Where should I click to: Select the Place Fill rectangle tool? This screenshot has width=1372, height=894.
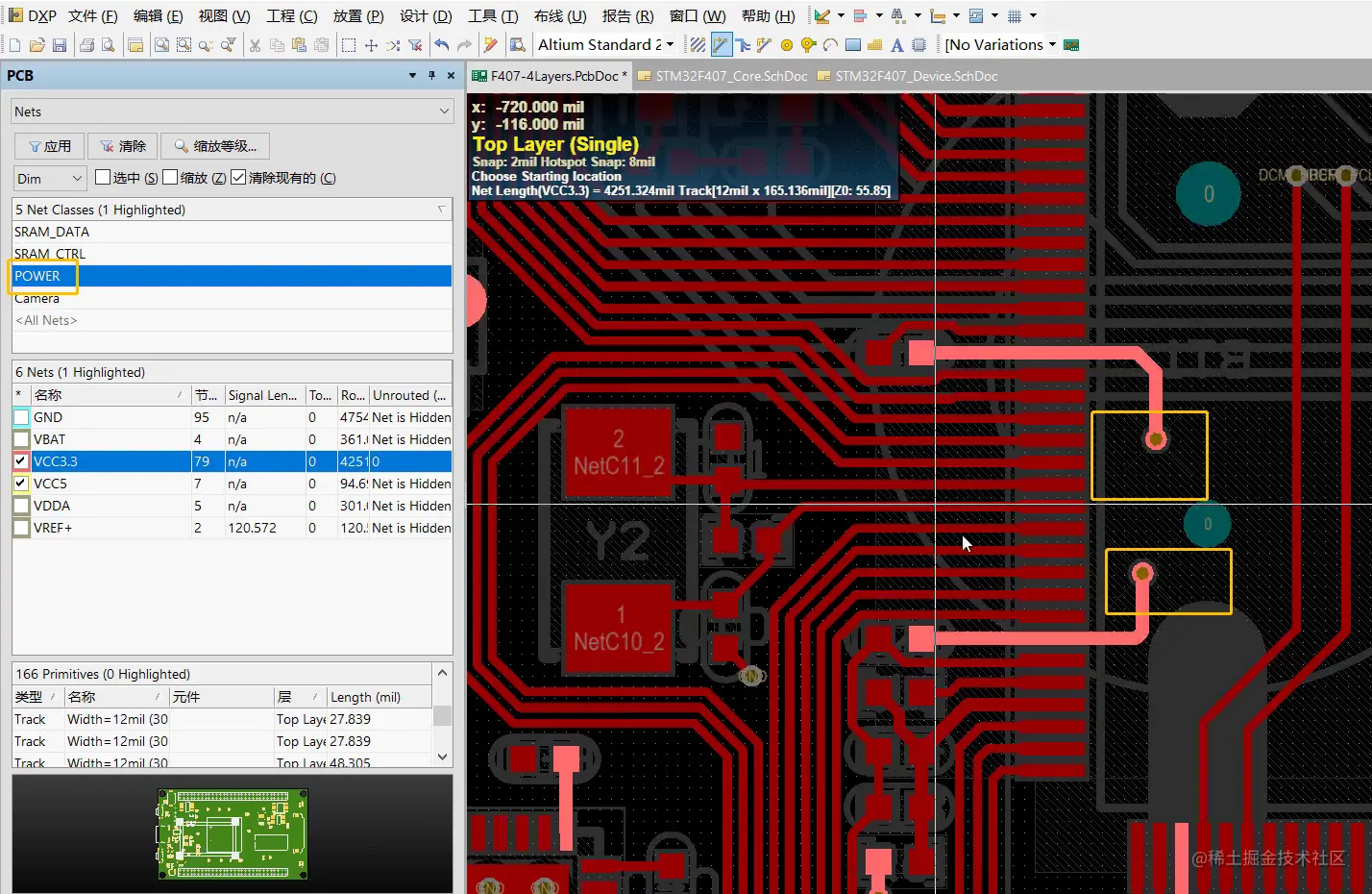click(852, 45)
